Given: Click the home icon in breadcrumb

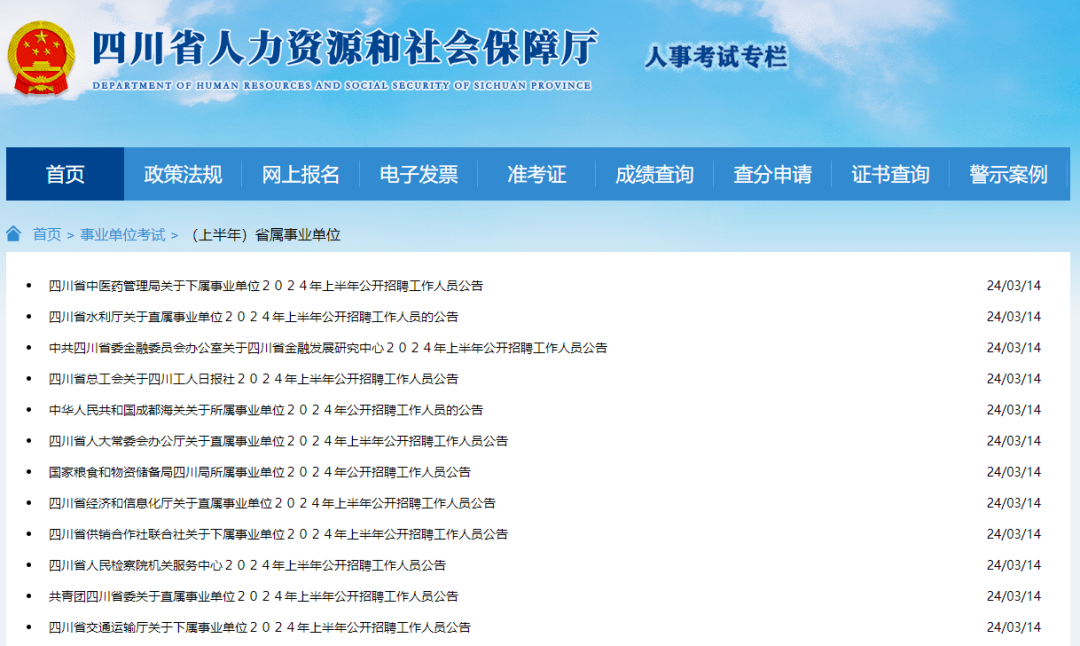Looking at the screenshot, I should click(14, 234).
